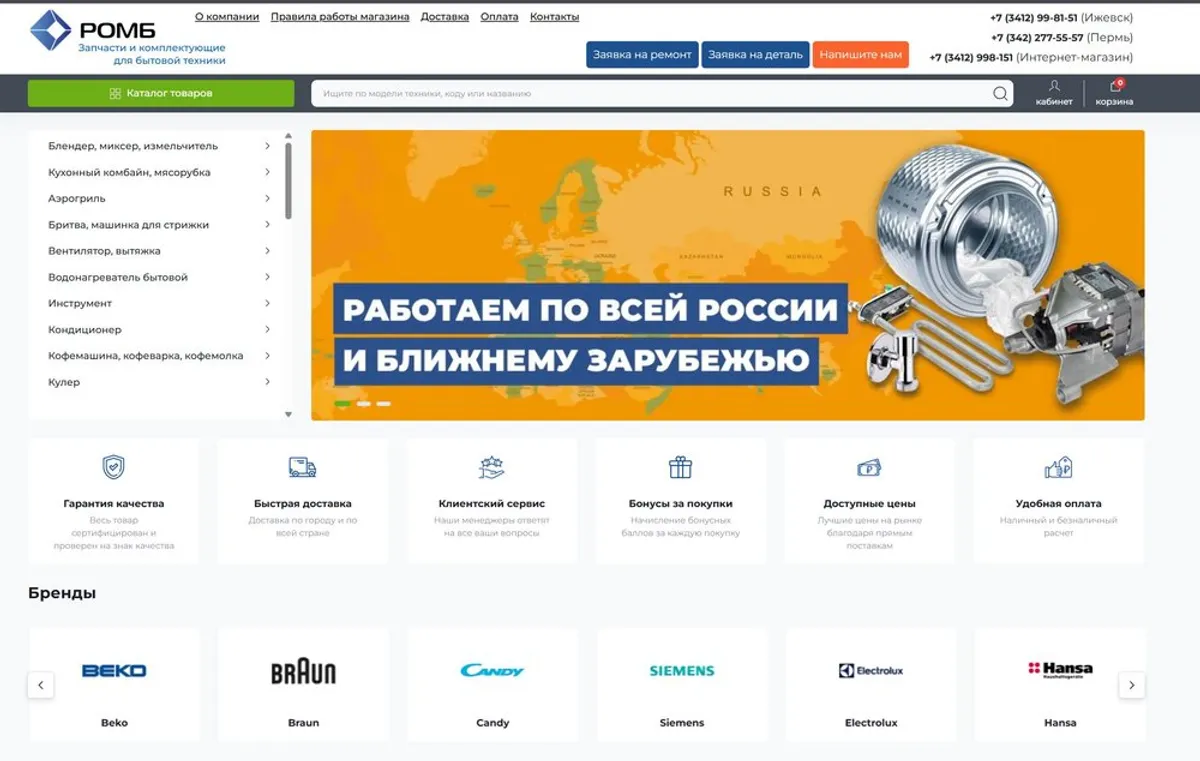
Task: Click the Beko brand name text
Action: 114,722
